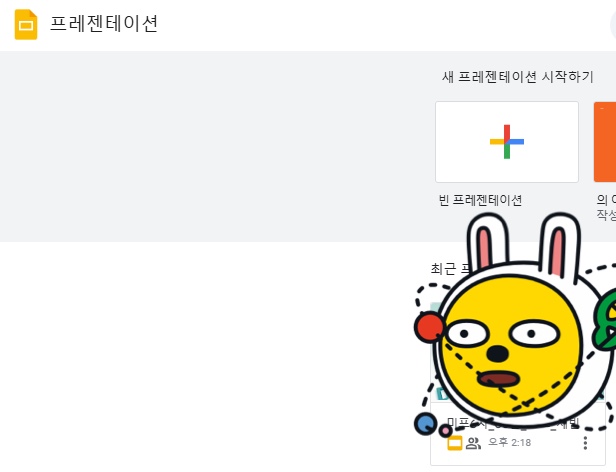Open the orange template thumbnail
The height and width of the screenshot is (472, 616).
coord(605,142)
